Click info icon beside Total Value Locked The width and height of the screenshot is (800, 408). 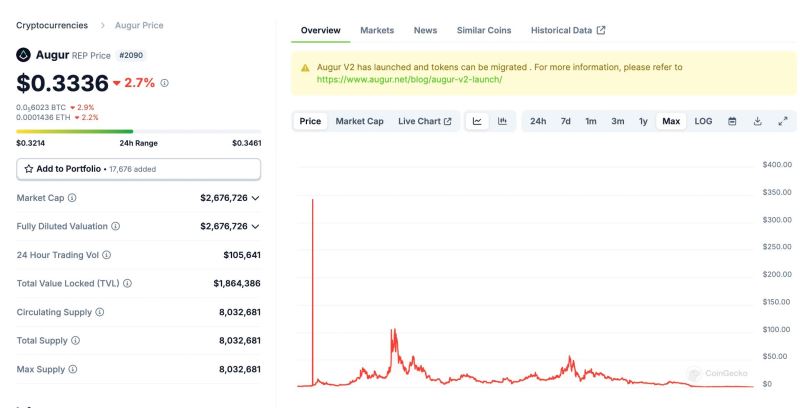click(127, 284)
